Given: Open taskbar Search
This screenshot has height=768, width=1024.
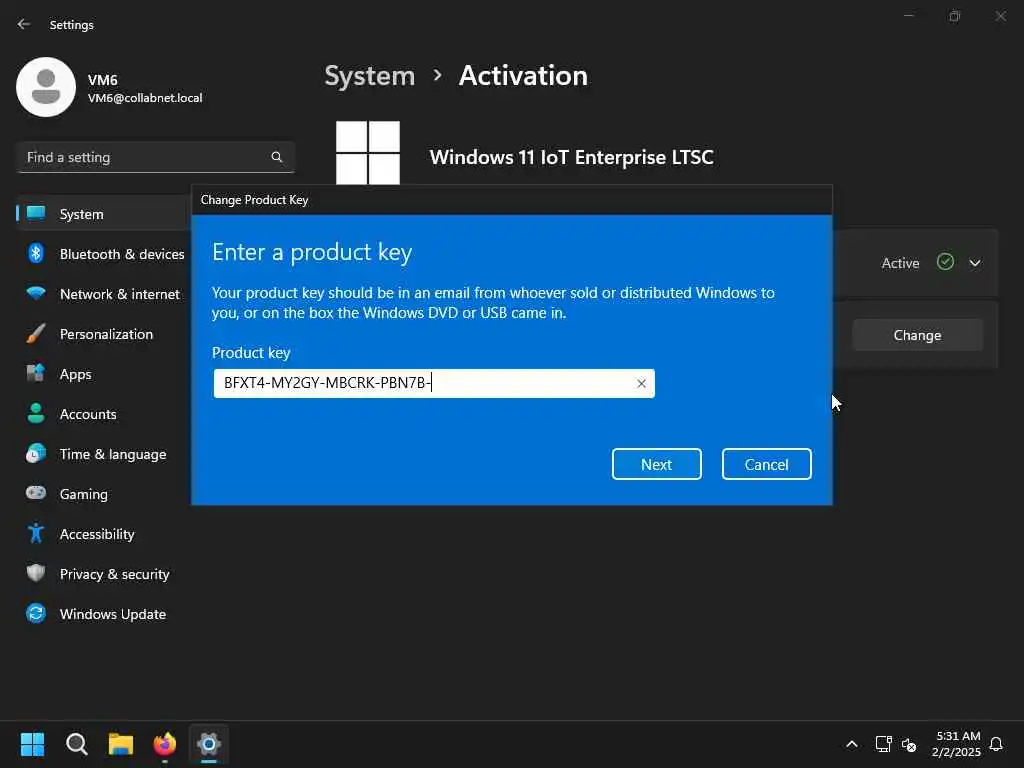Looking at the screenshot, I should tap(76, 744).
